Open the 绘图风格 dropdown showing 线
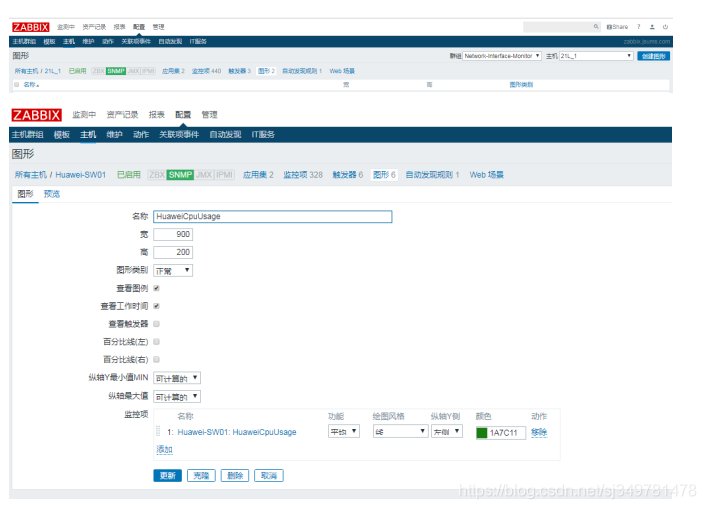Image resolution: width=706 pixels, height=509 pixels. 400,432
